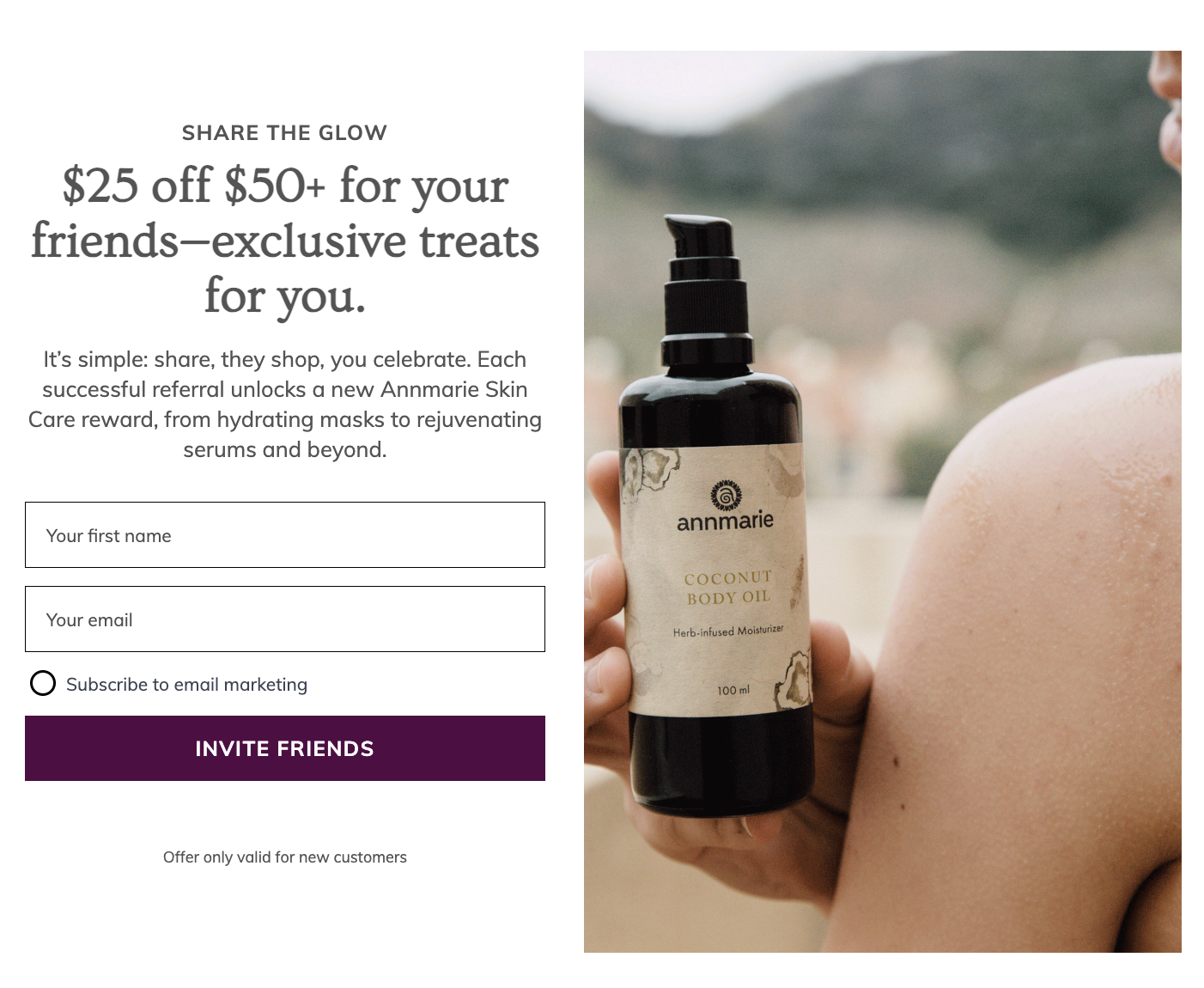This screenshot has height=988, width=1204.
Task: Click 'Herb-infused Moisturizer' text on label
Action: 728,631
